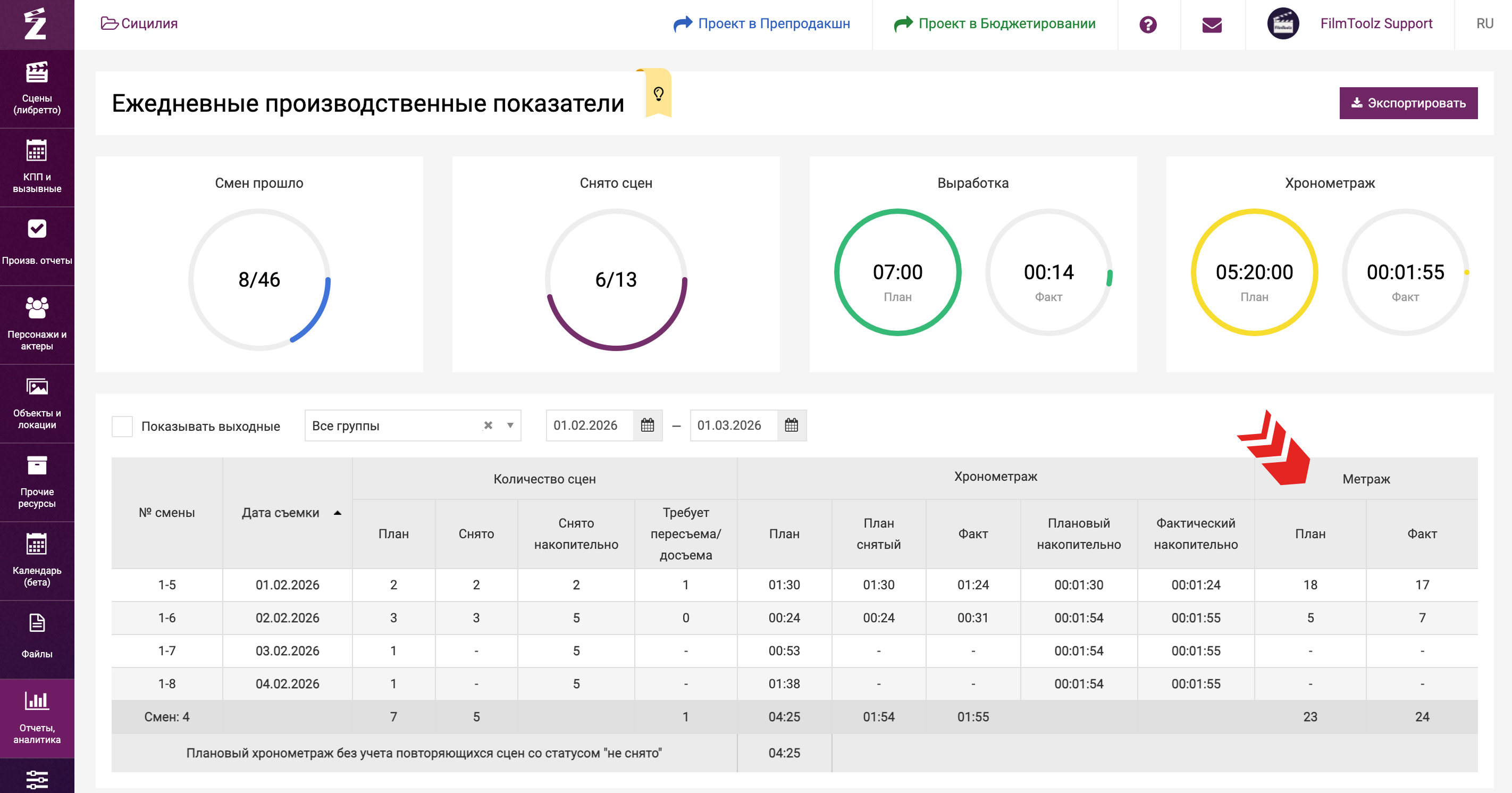Open Прочие ресурсы box icon
Screen dimensions: 1512x793
click(x=36, y=466)
